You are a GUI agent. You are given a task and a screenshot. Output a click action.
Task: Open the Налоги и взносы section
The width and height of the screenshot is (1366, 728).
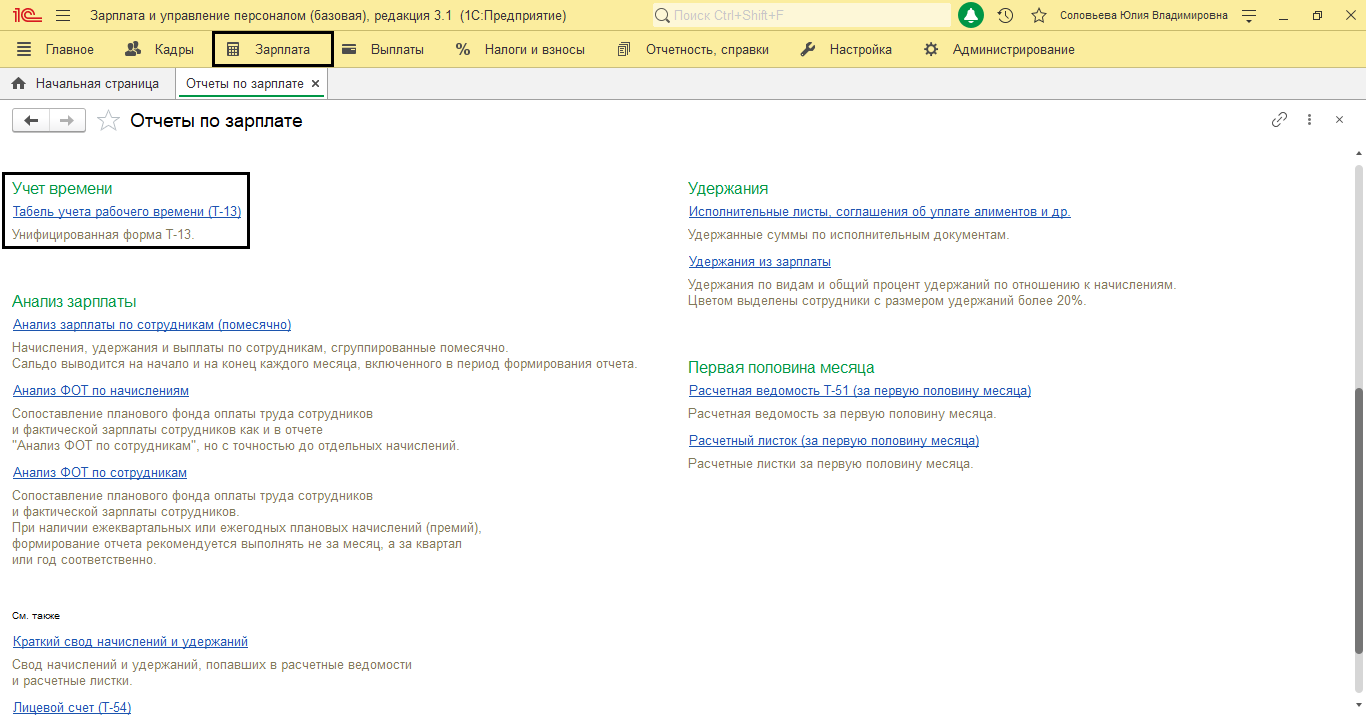[x=520, y=49]
